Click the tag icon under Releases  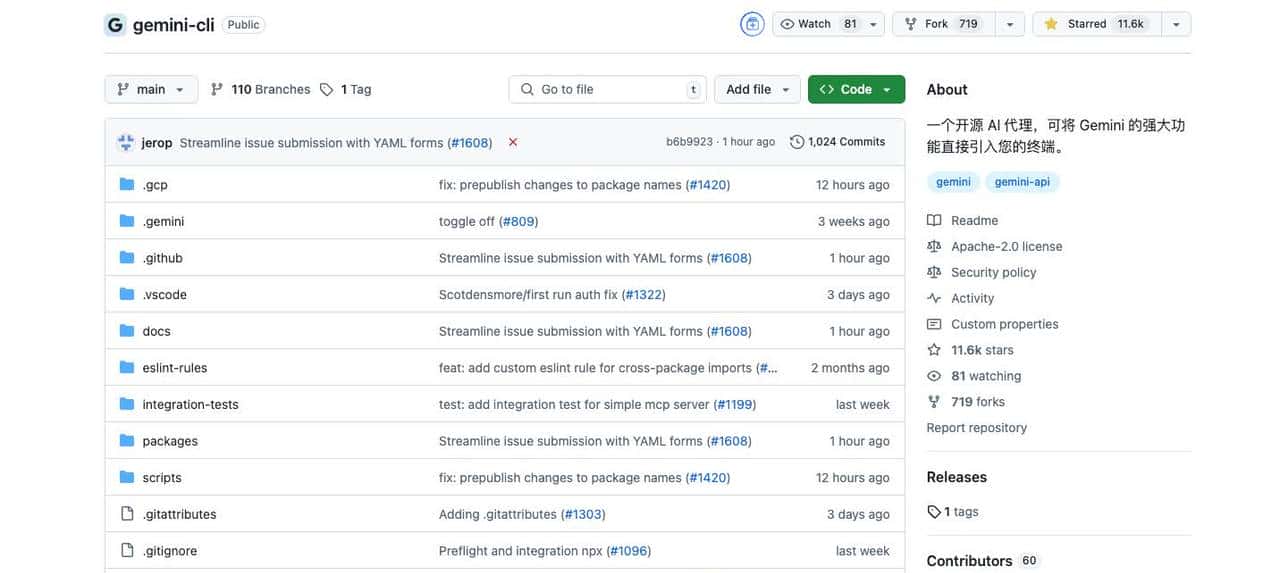click(934, 512)
